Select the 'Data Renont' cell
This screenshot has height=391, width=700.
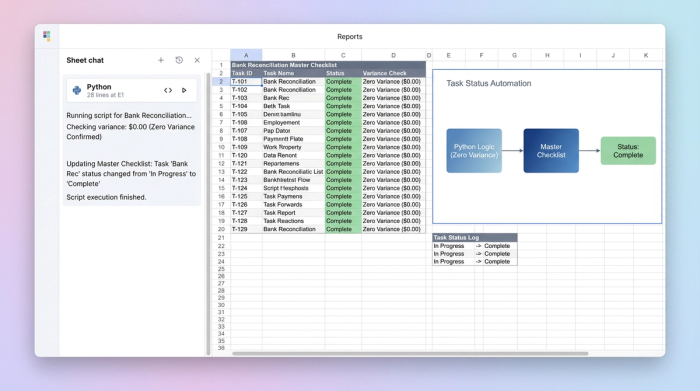(x=293, y=155)
